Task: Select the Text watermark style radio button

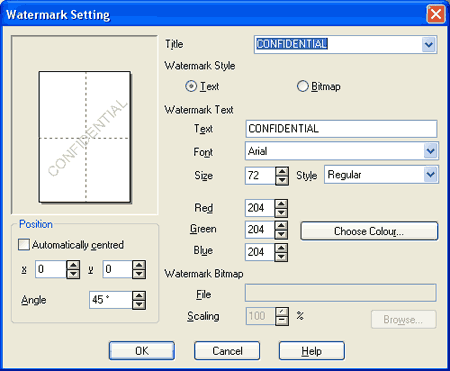Action: pos(191,87)
